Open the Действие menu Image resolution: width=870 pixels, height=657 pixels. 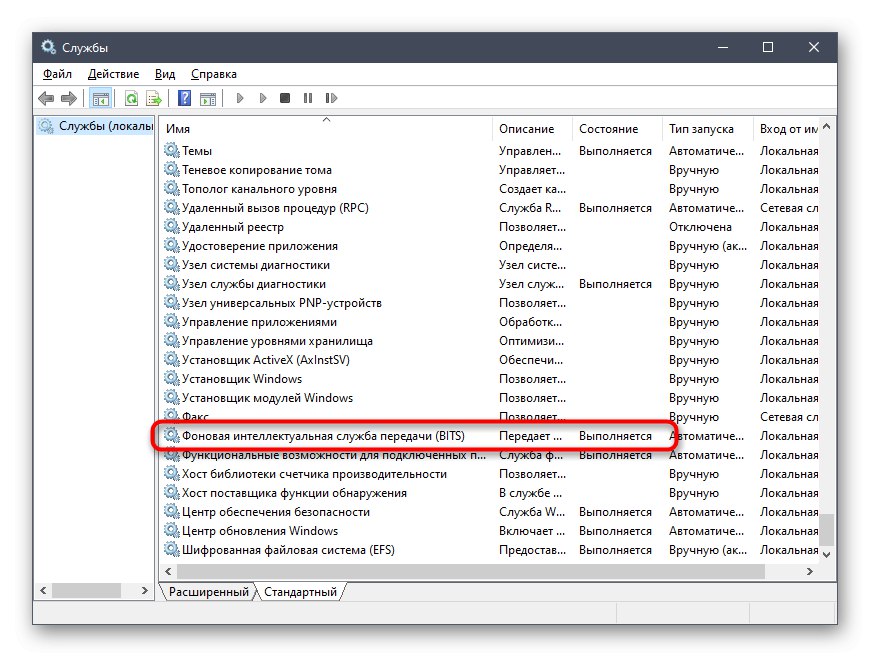114,73
